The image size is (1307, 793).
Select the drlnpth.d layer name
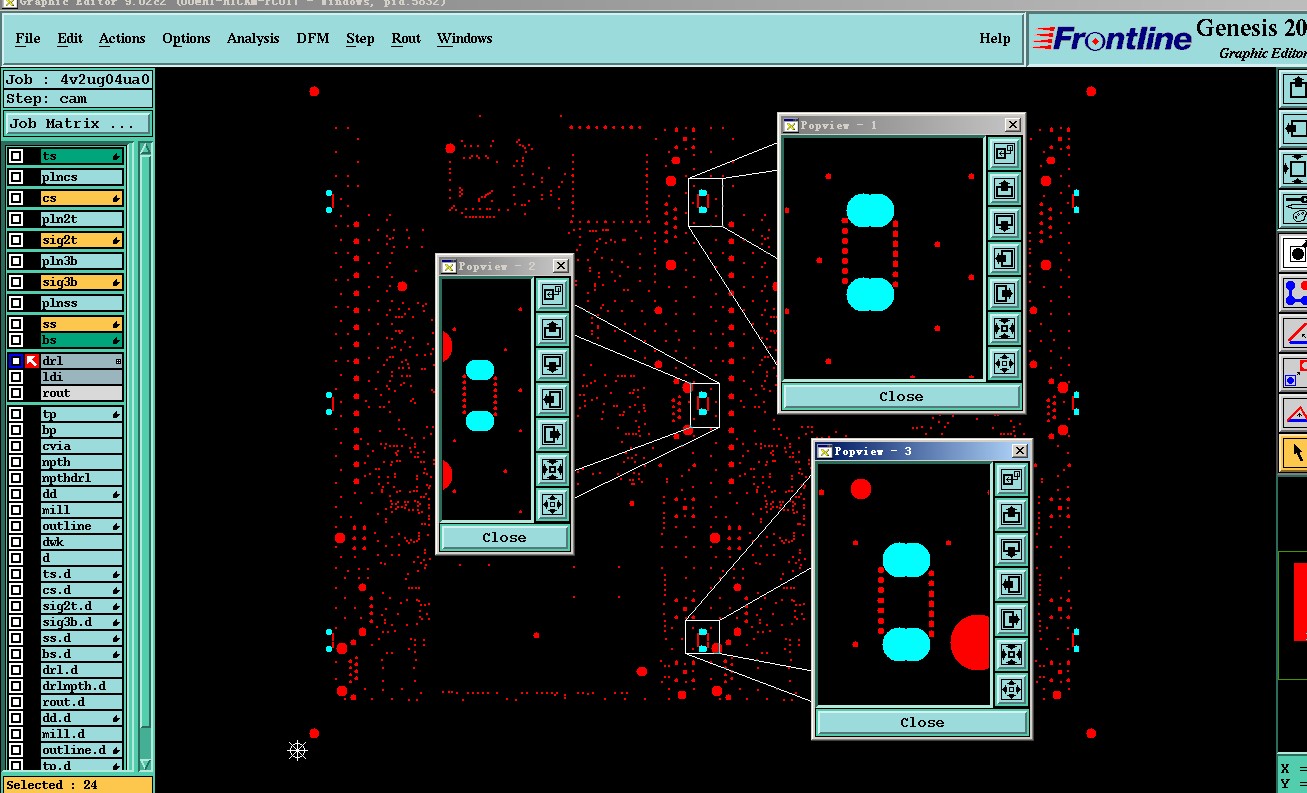(x=82, y=686)
